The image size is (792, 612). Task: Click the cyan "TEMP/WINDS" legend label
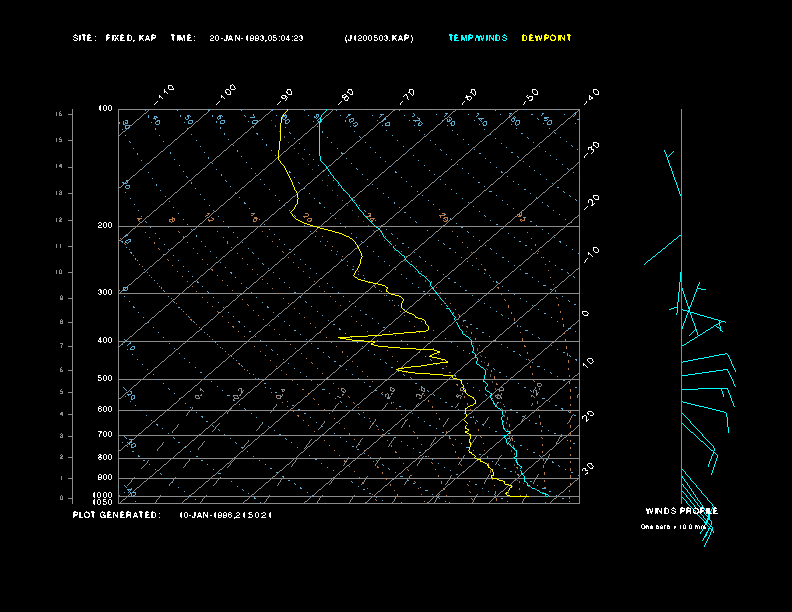pos(478,38)
